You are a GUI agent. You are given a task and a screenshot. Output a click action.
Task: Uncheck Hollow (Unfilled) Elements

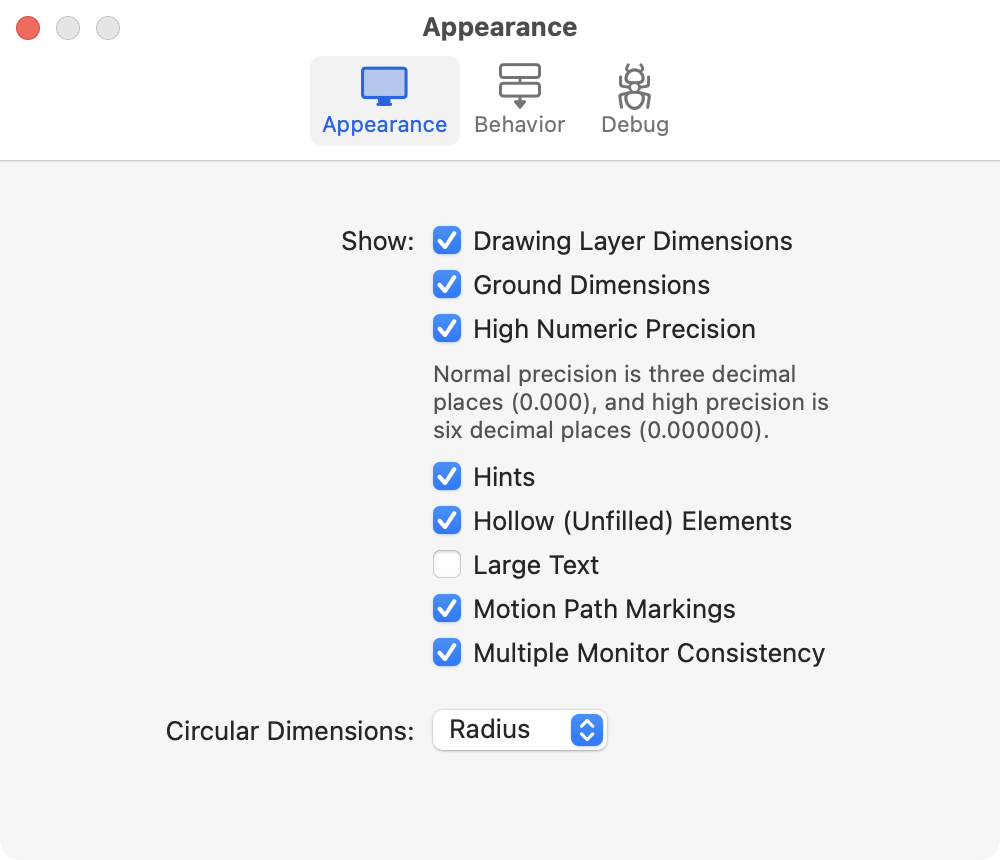coord(447,520)
